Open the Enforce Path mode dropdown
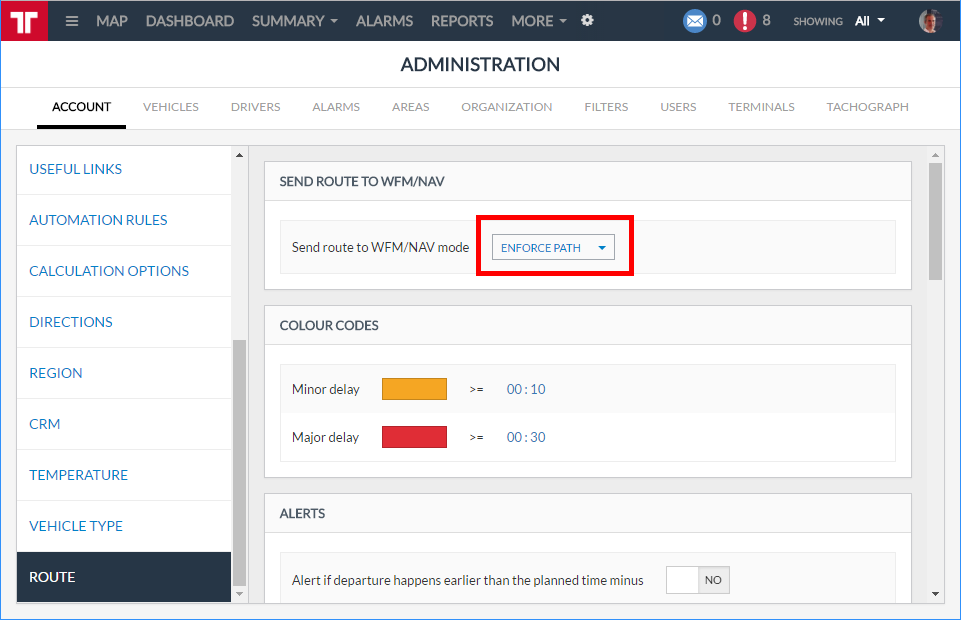The width and height of the screenshot is (961, 620). (553, 248)
